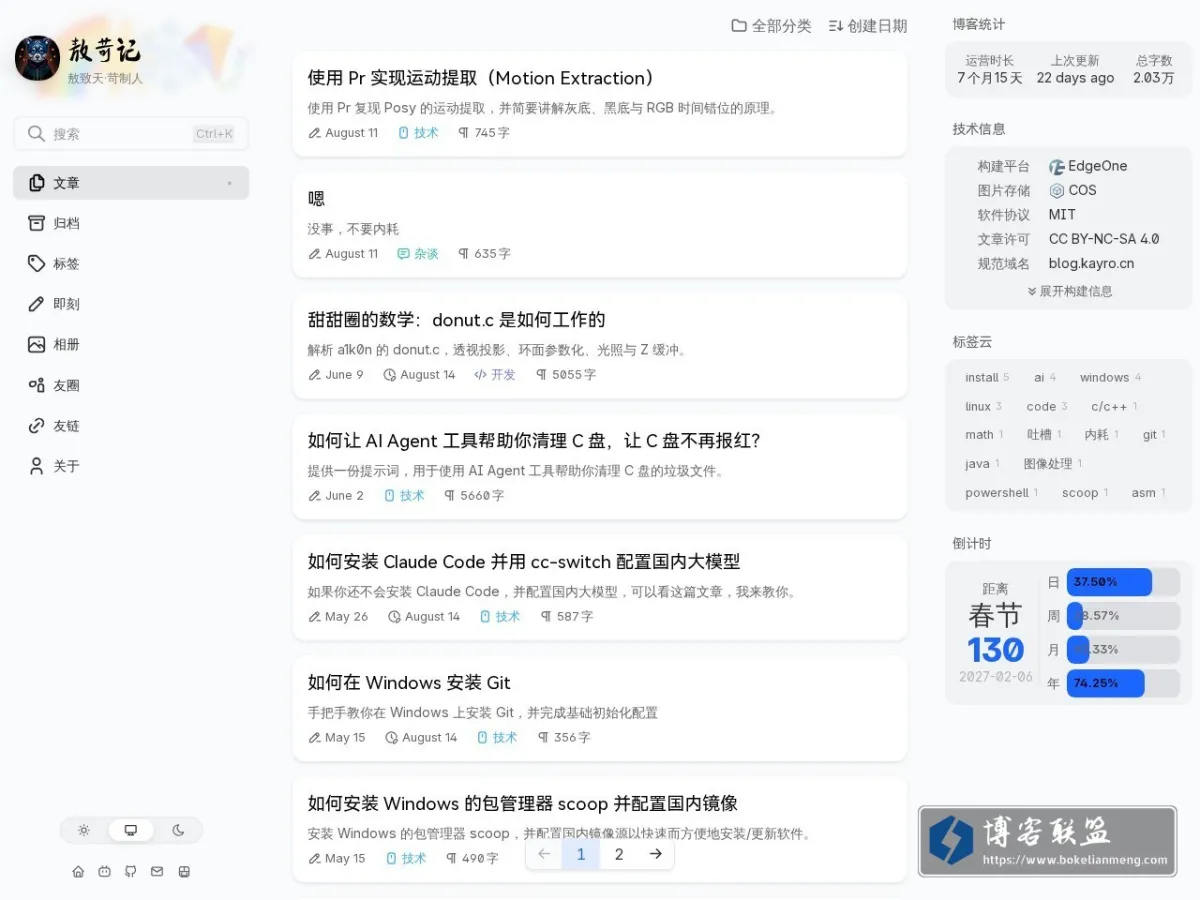
Task: Expand 展开构建信息 build details
Action: click(x=1069, y=291)
